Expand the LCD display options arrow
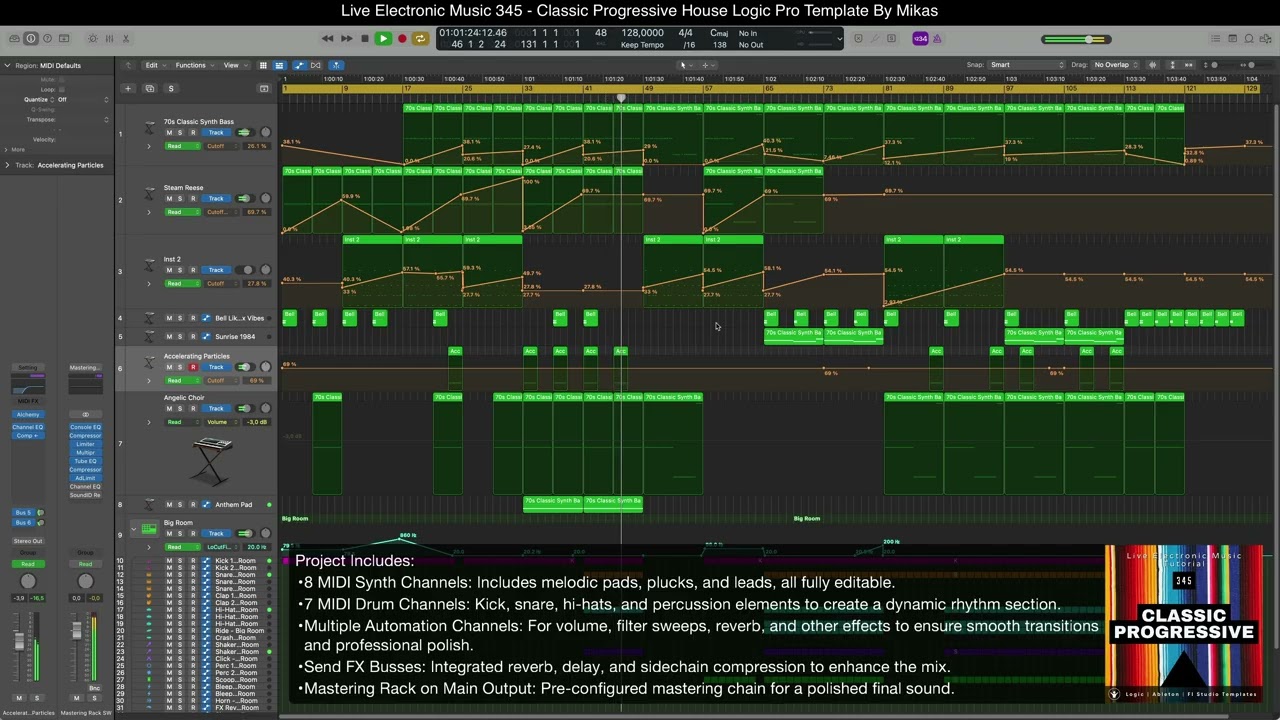Viewport: 1280px width, 720px height. pyautogui.click(x=838, y=39)
